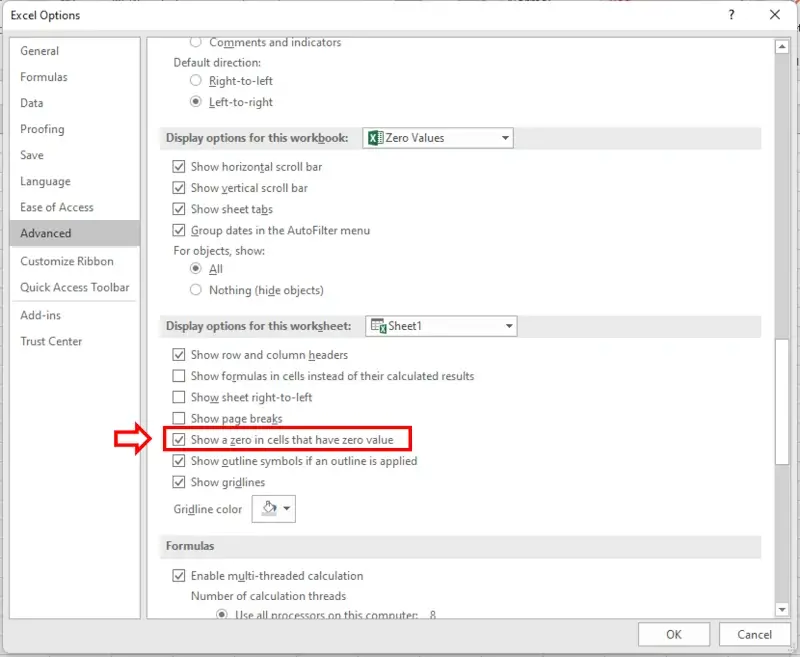800x657 pixels.
Task: Select Nothing (hide objects) option
Action: click(x=196, y=290)
